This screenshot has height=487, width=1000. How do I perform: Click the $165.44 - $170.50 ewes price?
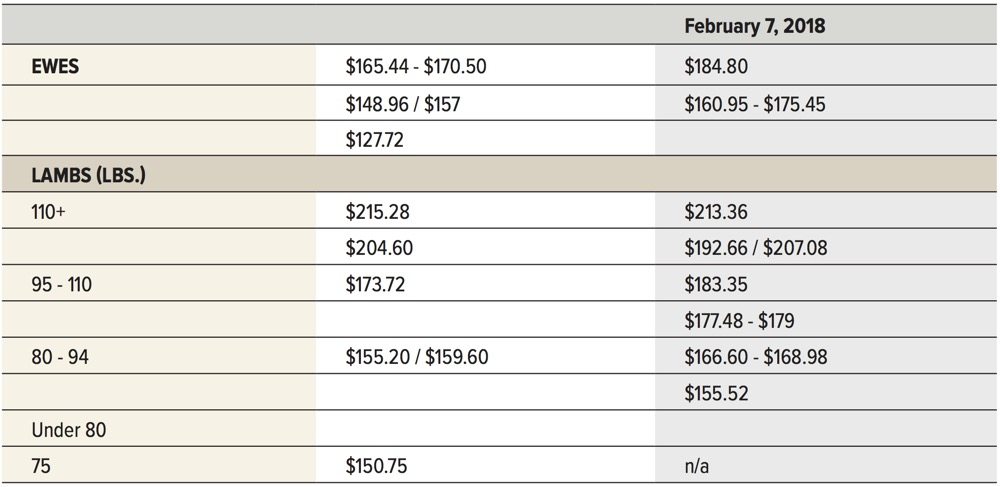click(x=416, y=66)
